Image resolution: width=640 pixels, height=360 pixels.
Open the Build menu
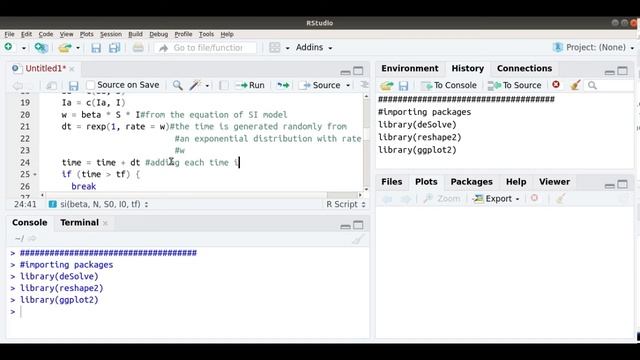[136, 34]
